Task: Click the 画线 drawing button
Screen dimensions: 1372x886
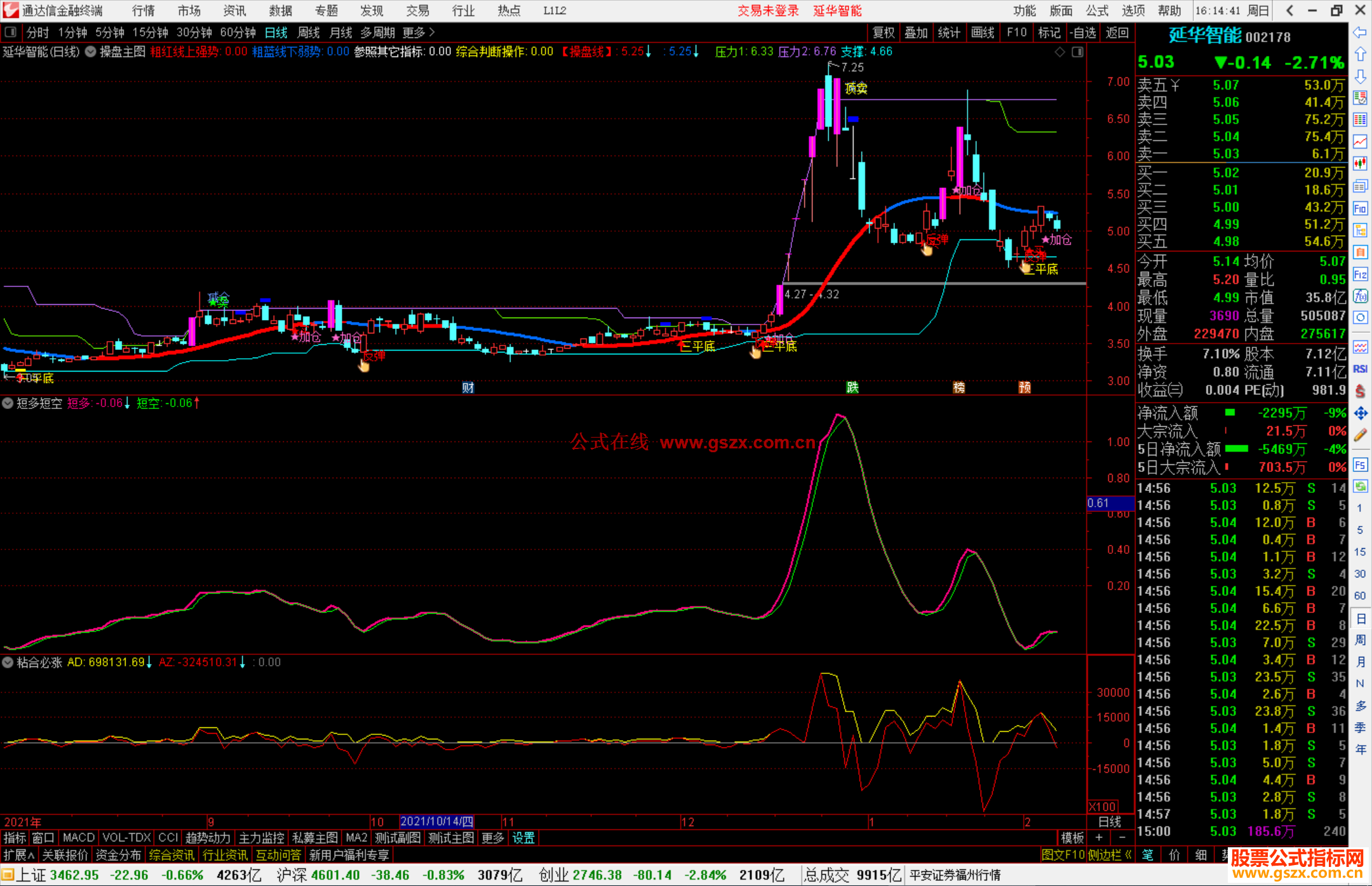Action: pos(983,32)
